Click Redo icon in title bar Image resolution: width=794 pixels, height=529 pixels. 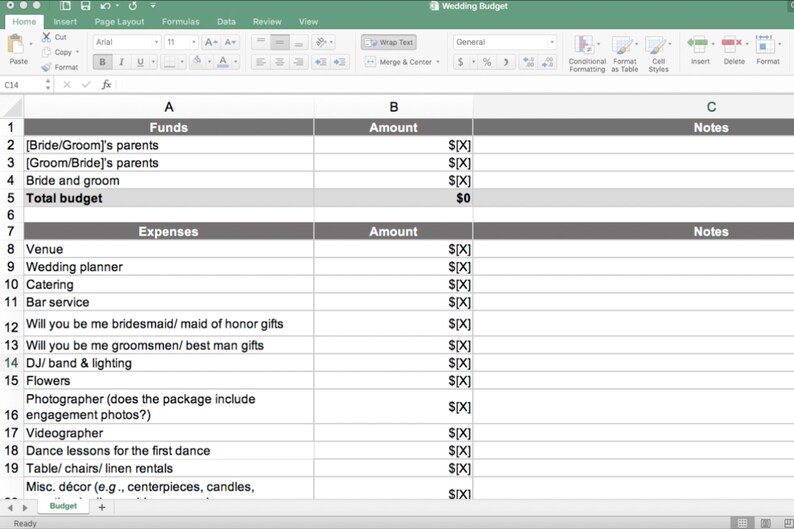tap(133, 6)
